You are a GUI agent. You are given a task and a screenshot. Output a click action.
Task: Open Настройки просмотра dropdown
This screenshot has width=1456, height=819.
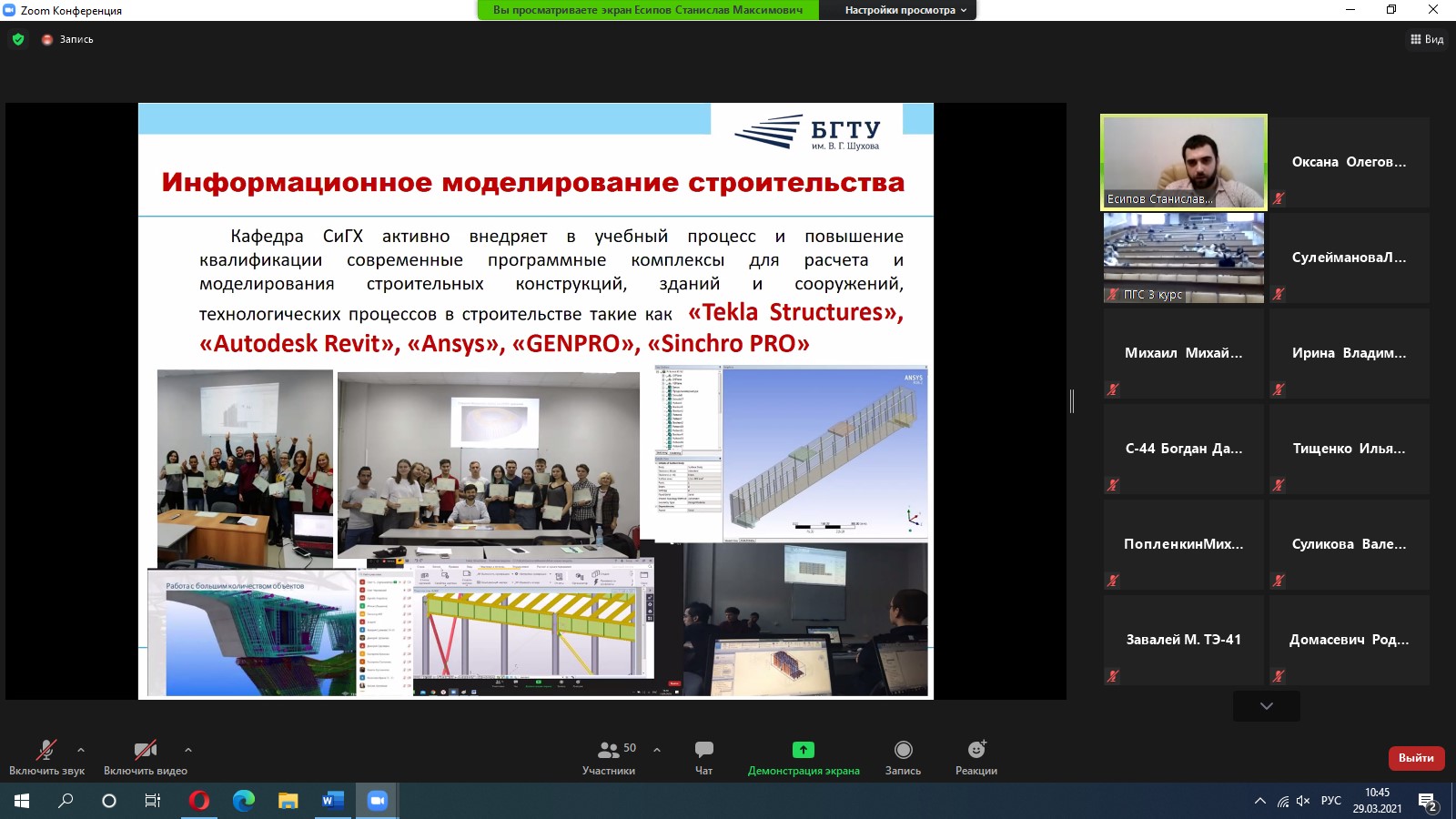[x=906, y=10]
